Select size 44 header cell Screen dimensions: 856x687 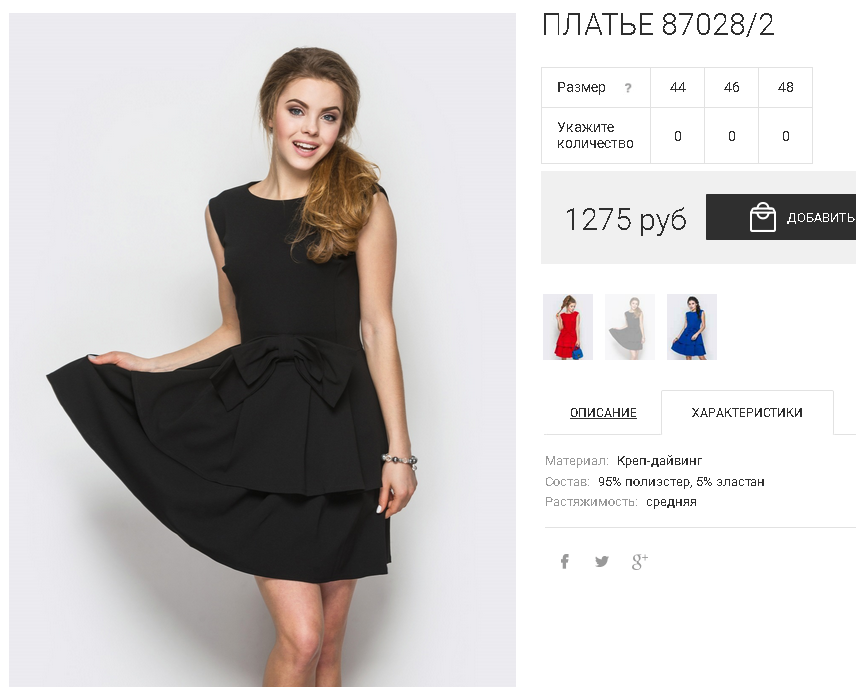(677, 87)
